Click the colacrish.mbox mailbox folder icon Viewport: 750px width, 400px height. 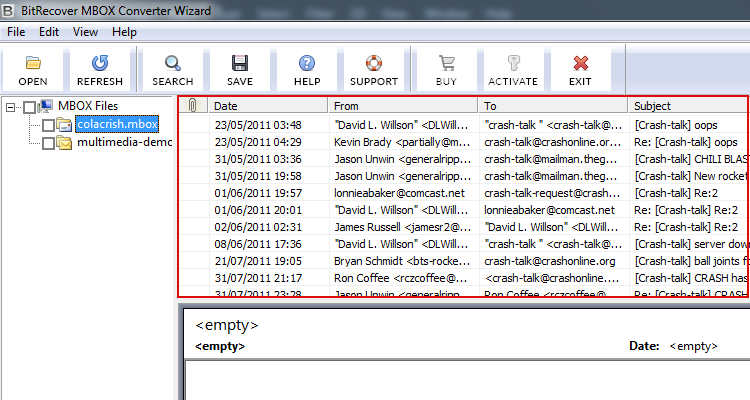coord(64,124)
